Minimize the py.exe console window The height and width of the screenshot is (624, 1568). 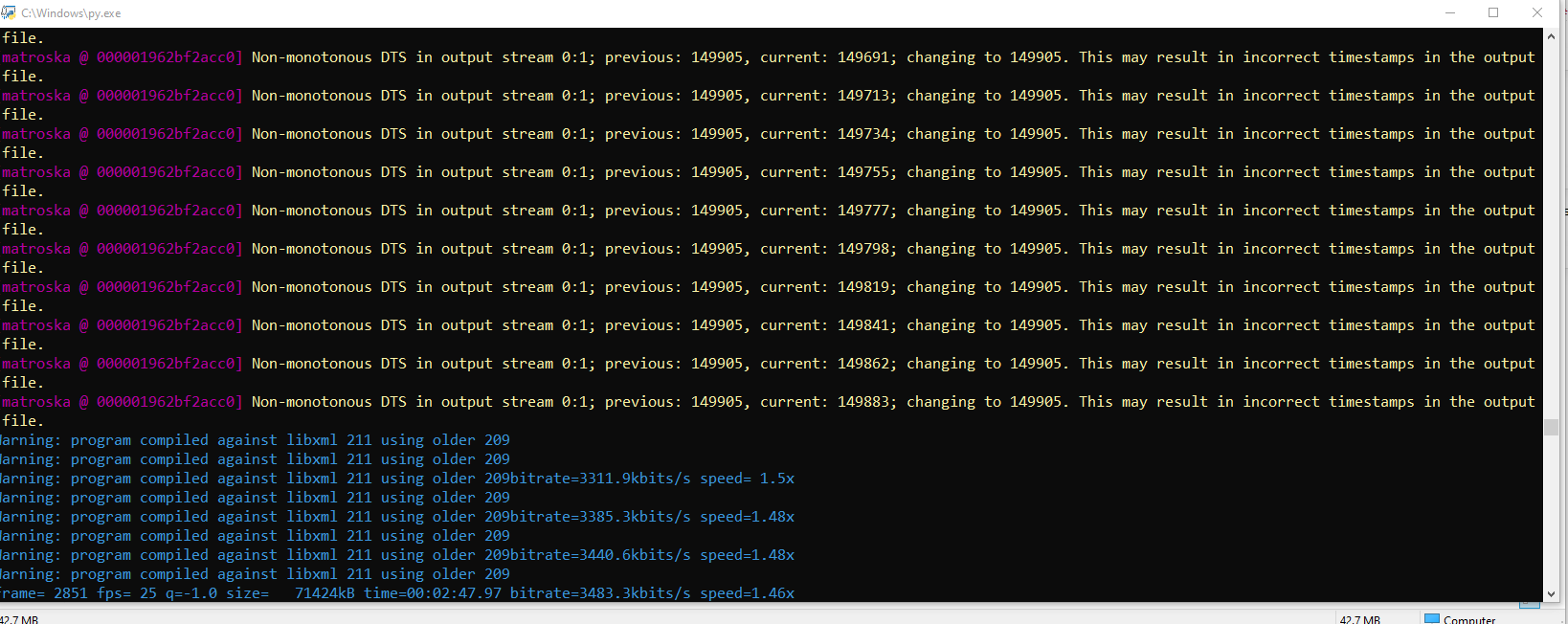pyautogui.click(x=1449, y=12)
